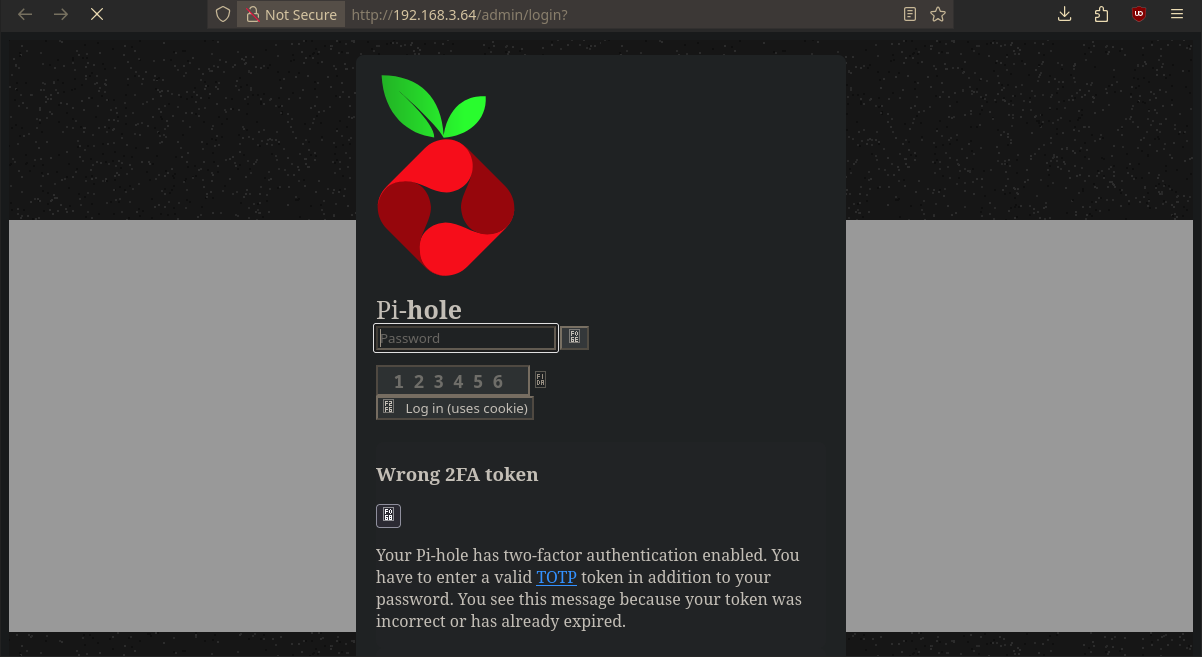Click the tracking protection shield icon

pyautogui.click(x=223, y=14)
